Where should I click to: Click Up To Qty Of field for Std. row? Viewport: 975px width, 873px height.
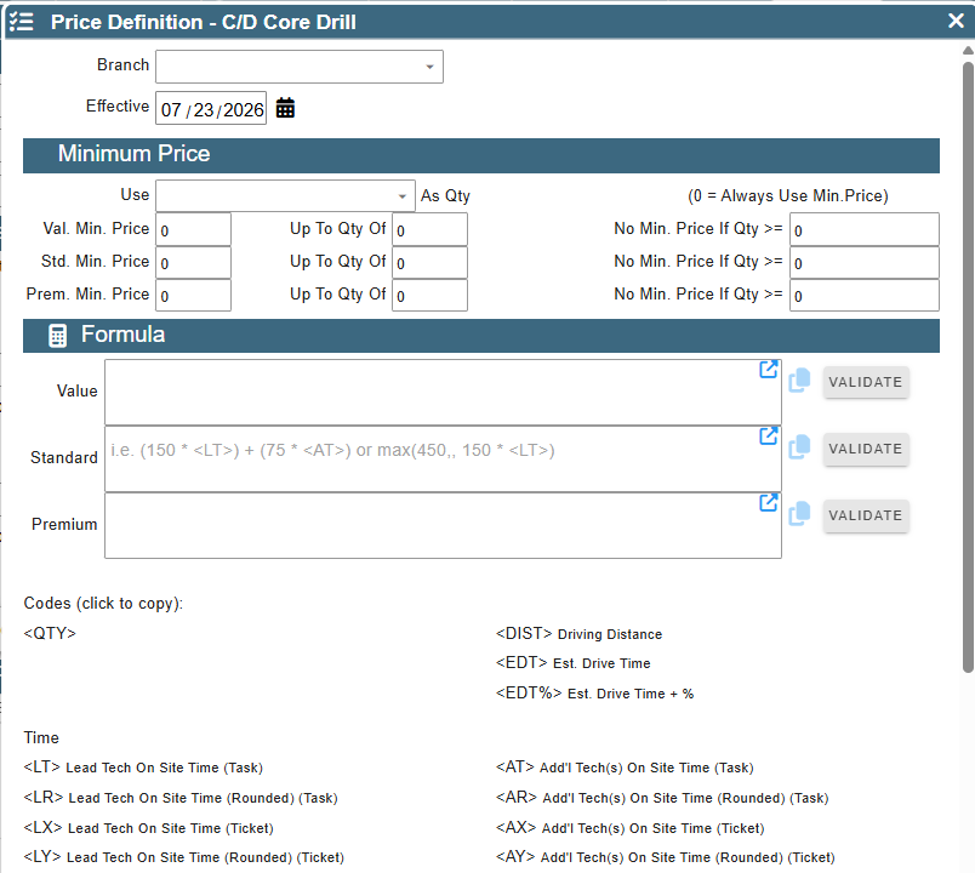click(x=430, y=262)
